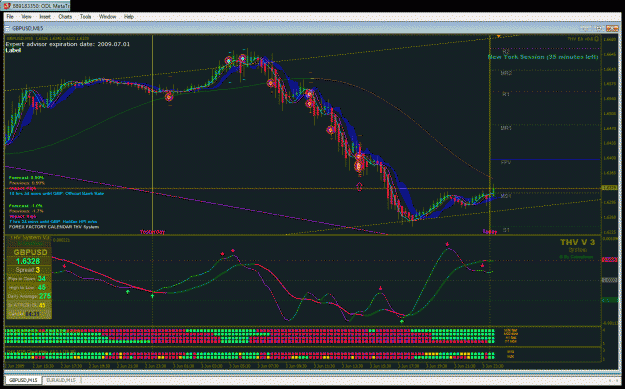Switch to the GBPUSD,M15 chart tab
The image size is (625, 389).
point(23,380)
